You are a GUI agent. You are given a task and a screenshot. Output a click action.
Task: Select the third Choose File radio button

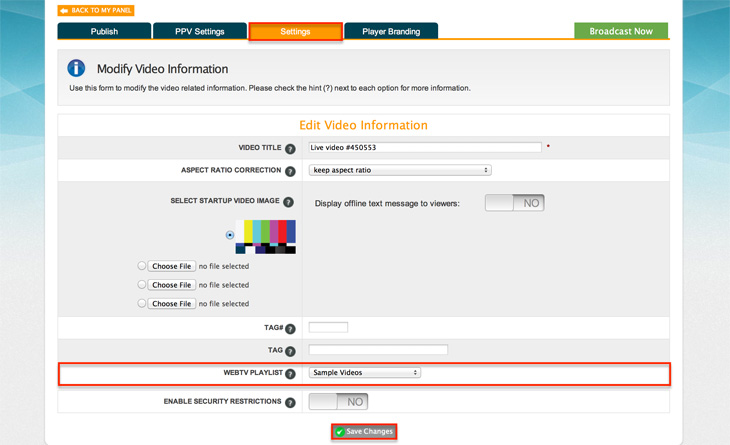(x=142, y=303)
